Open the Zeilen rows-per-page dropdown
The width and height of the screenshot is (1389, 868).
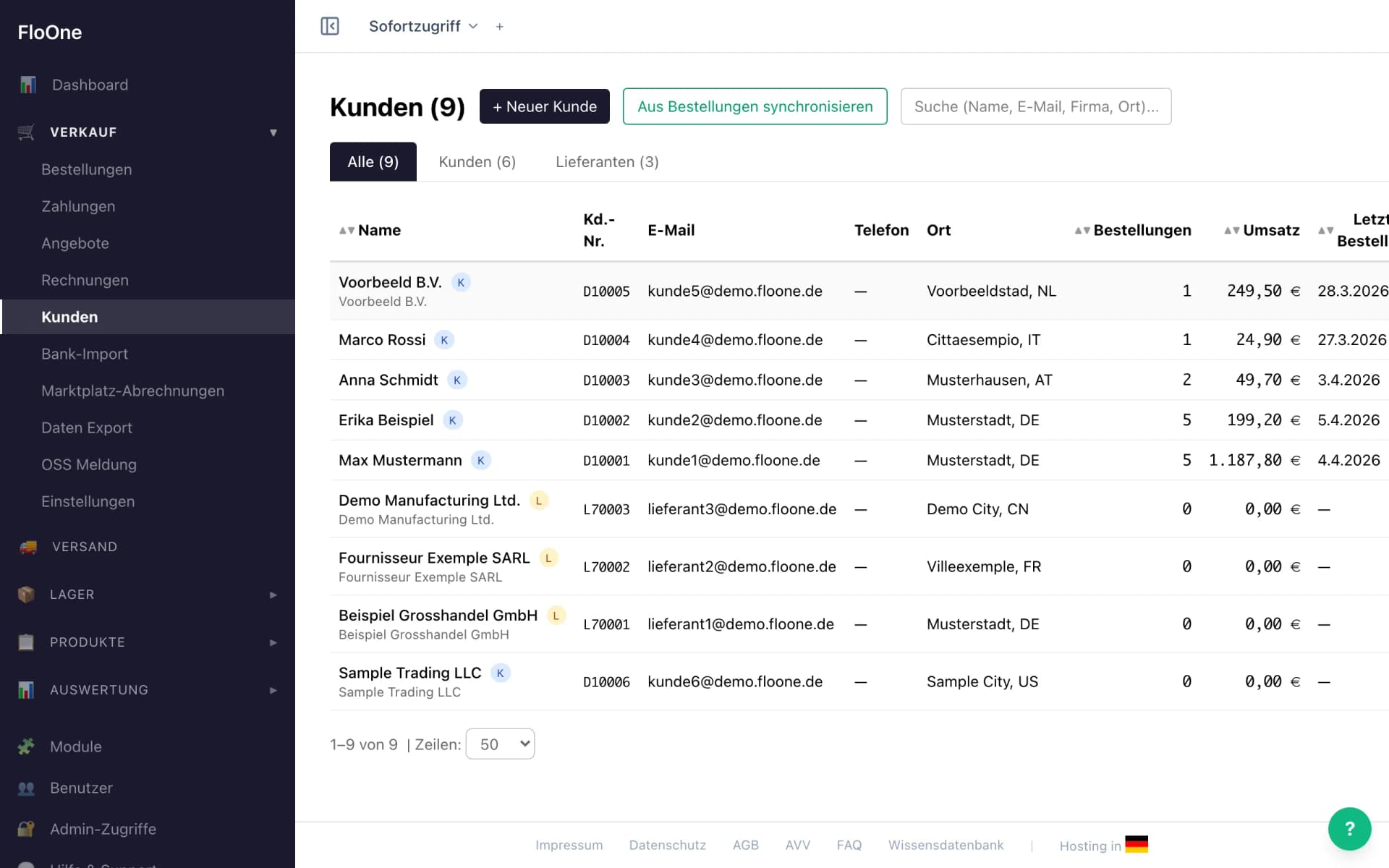500,744
